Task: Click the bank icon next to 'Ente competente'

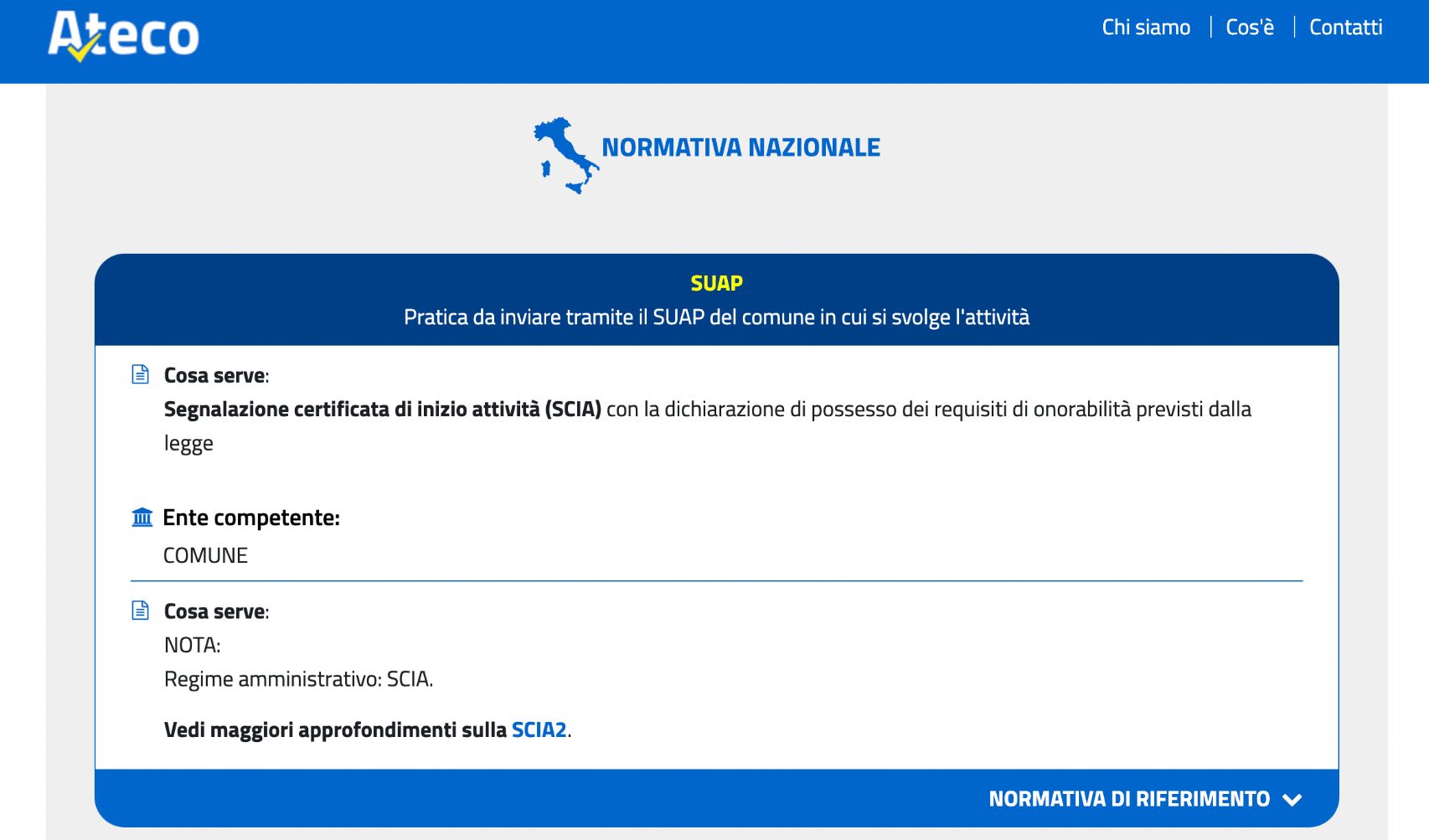Action: point(141,517)
